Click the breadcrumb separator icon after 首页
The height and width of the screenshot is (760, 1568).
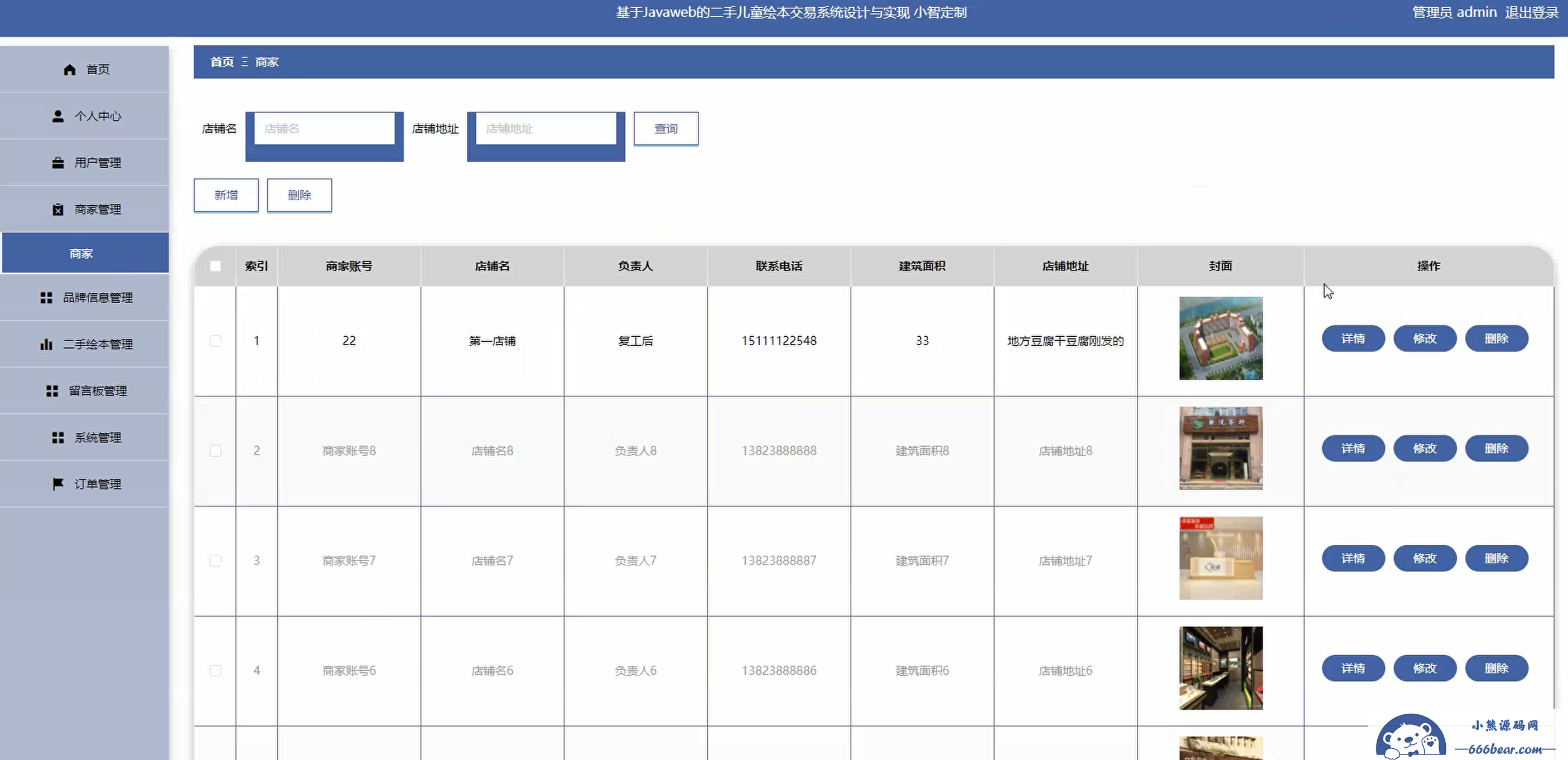[245, 61]
